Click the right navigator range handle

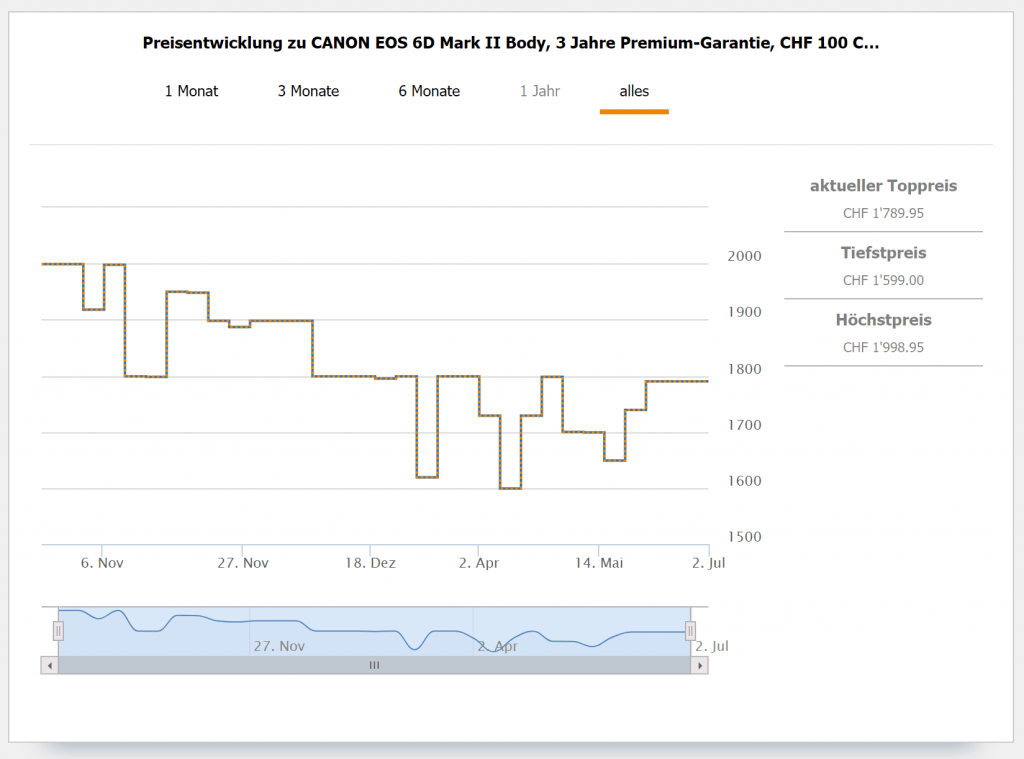690,631
